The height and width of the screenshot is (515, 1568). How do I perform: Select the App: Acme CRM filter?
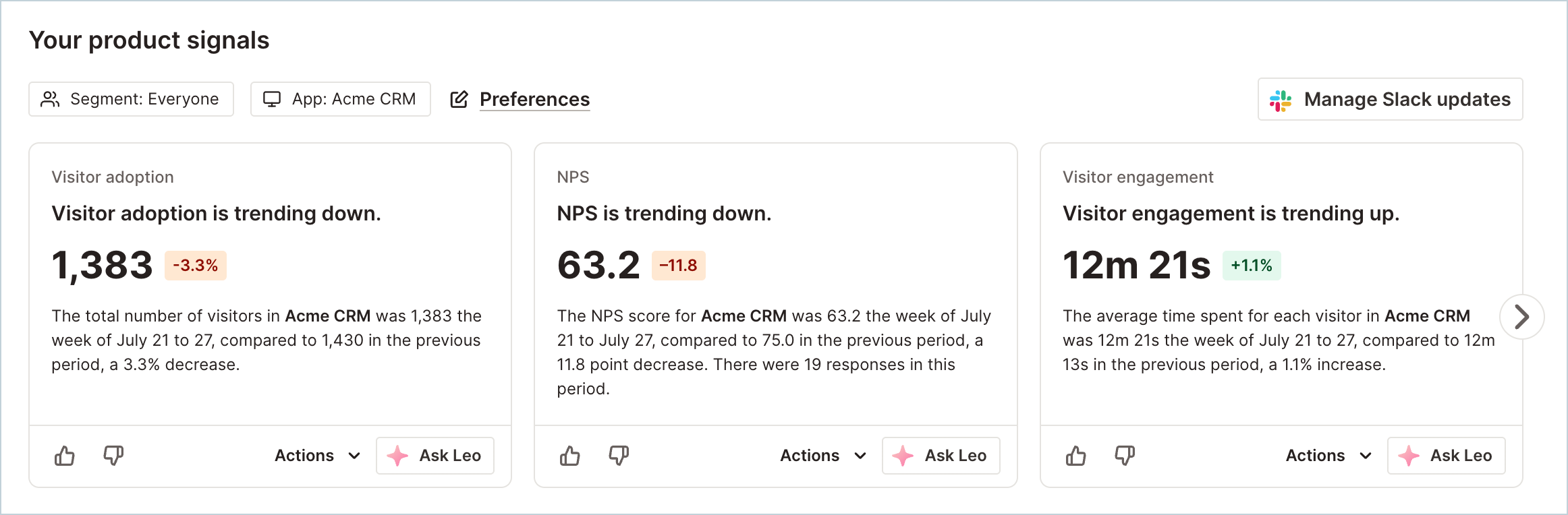coord(341,99)
